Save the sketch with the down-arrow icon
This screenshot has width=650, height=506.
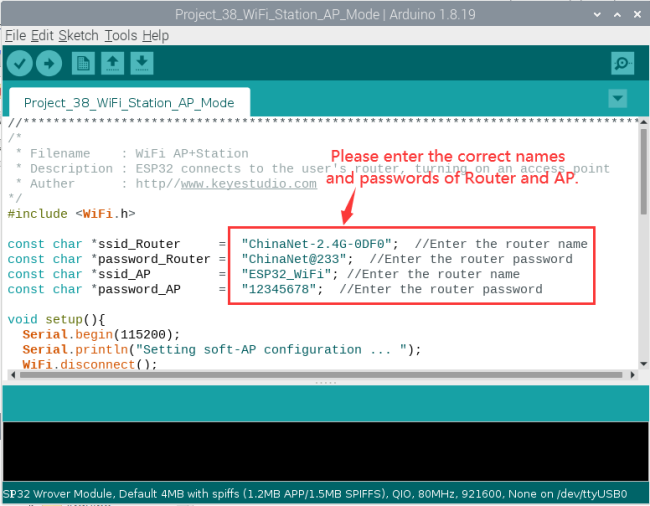click(142, 63)
